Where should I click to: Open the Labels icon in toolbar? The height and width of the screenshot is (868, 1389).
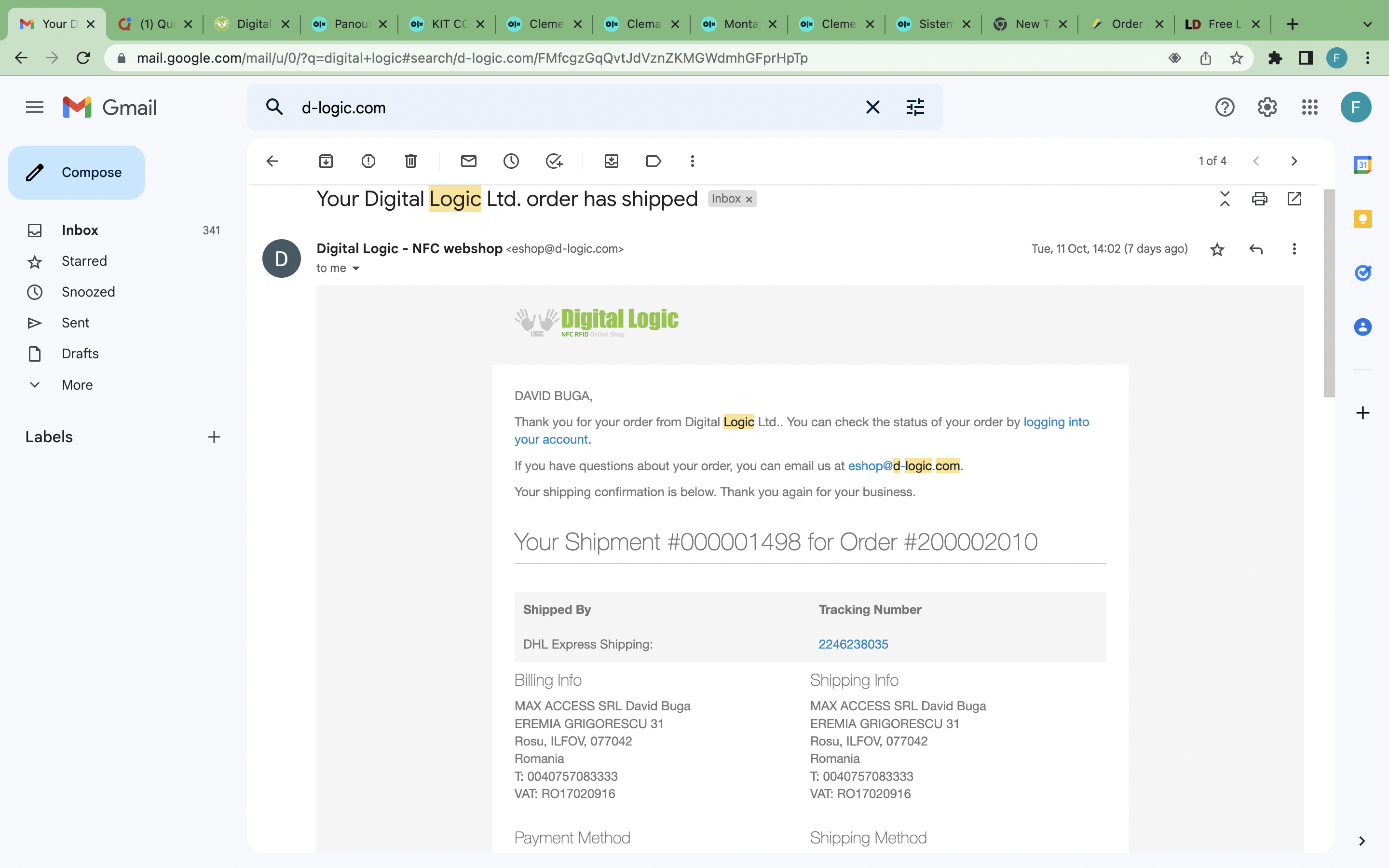654,162
